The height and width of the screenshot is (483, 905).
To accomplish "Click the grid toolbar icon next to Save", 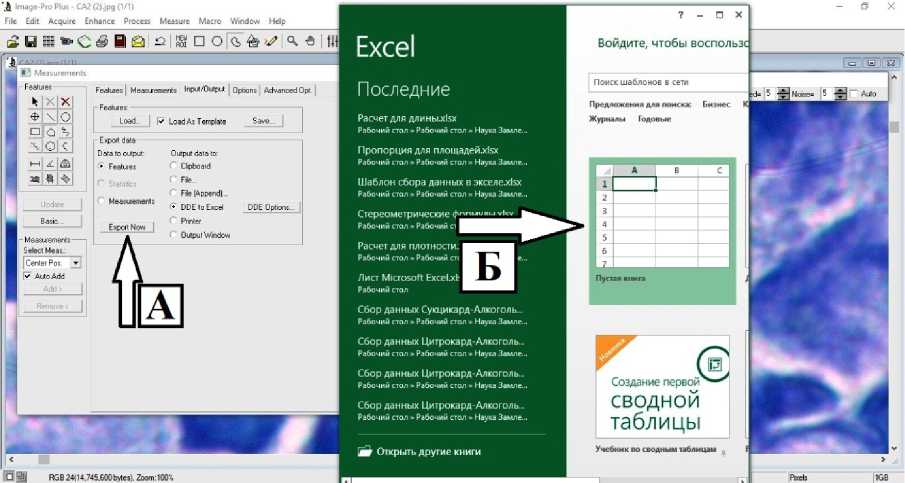I will tap(48, 41).
